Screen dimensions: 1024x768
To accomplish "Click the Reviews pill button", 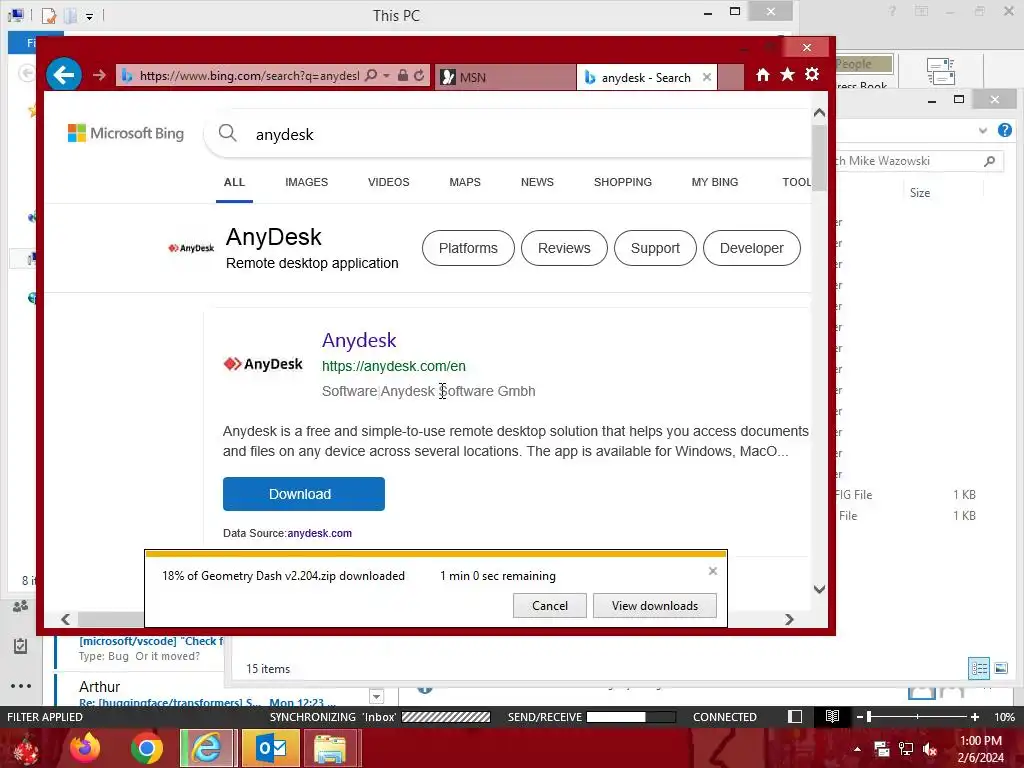I will tap(564, 248).
